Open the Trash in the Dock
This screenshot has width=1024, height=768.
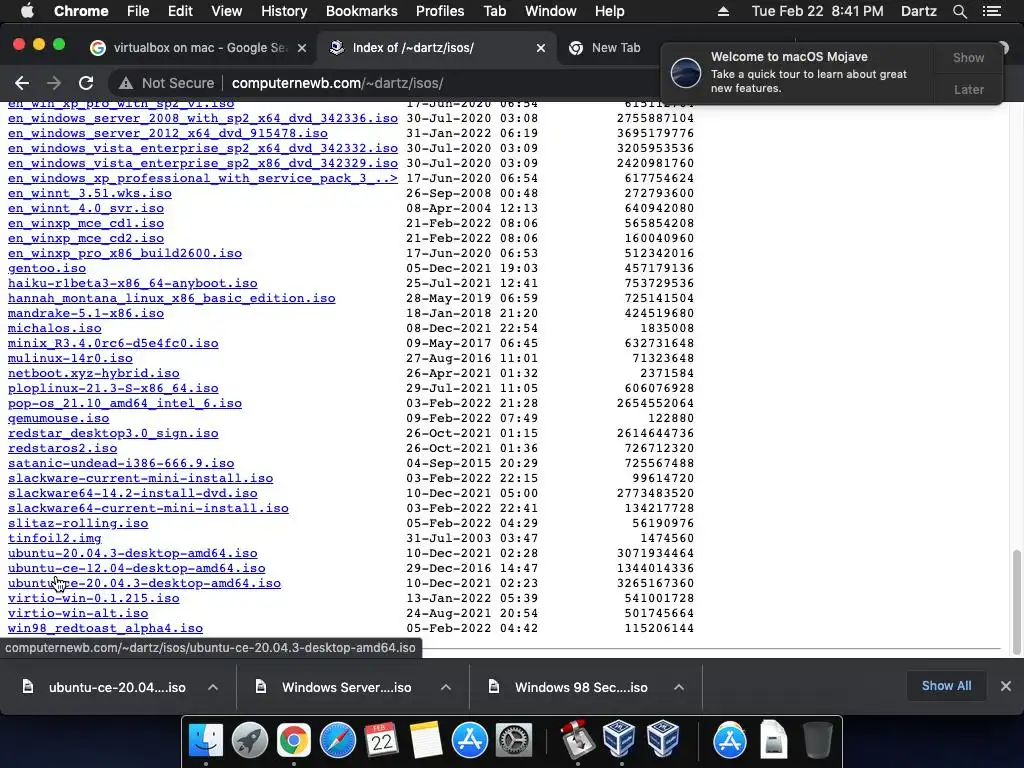[817, 741]
